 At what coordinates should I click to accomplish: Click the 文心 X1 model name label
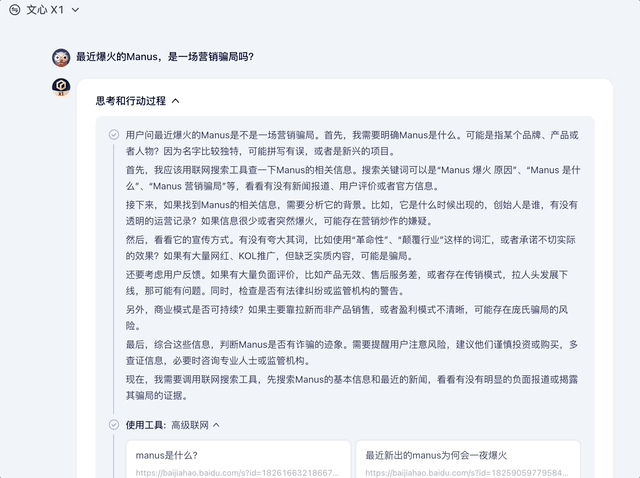[45, 10]
